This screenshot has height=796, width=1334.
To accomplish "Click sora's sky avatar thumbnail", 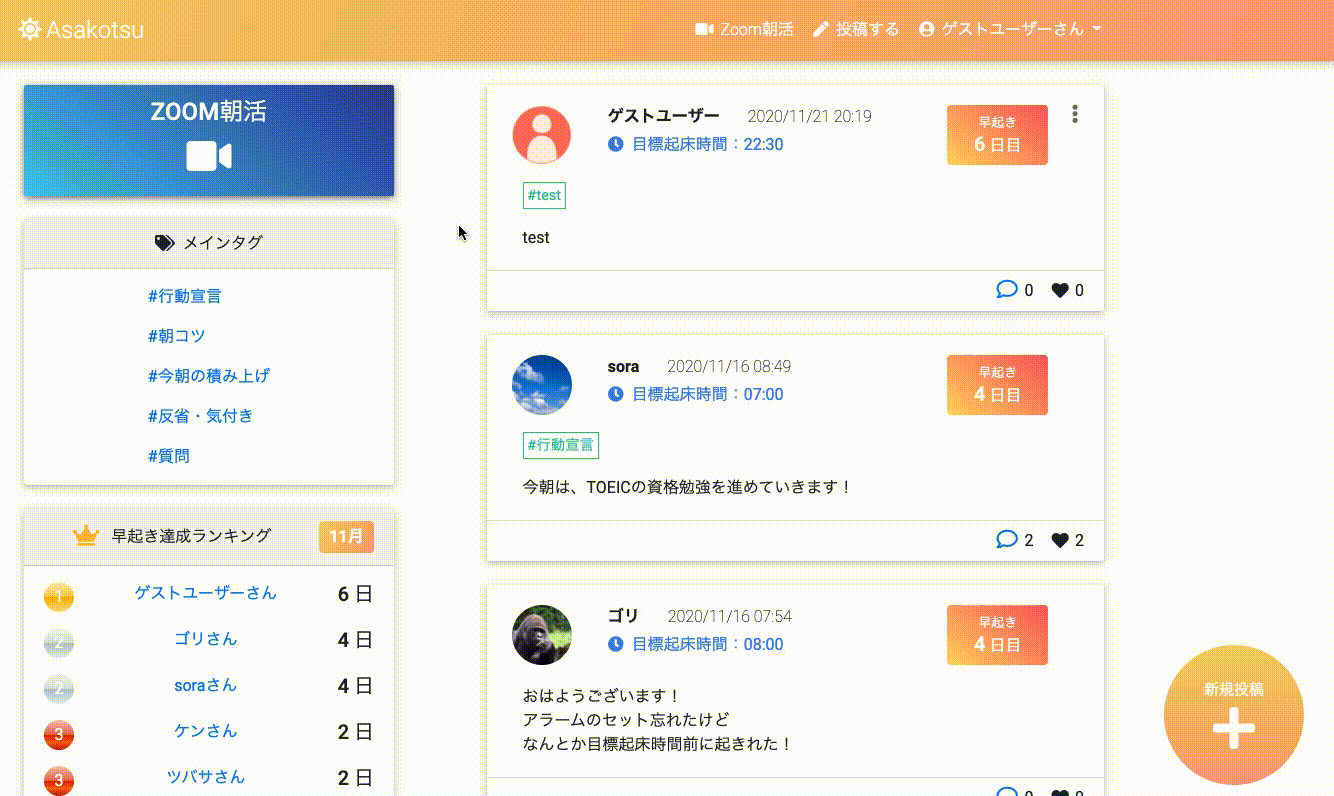I will 542,385.
